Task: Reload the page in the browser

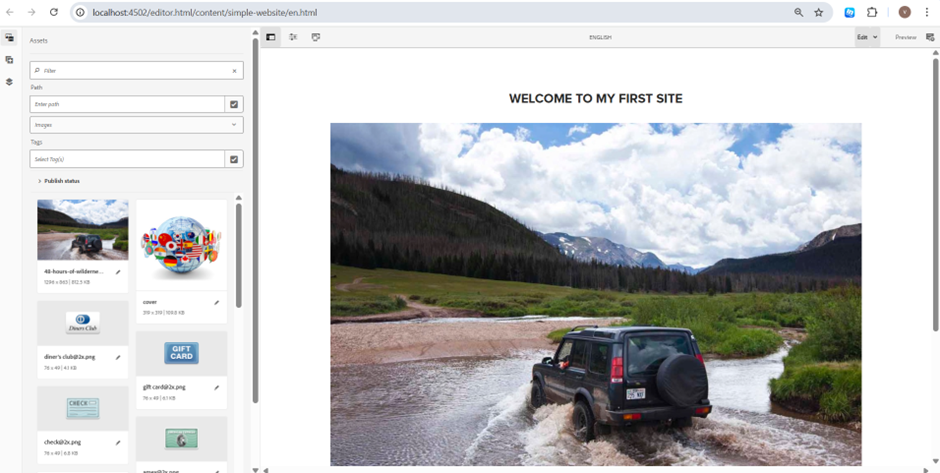Action: (53, 12)
